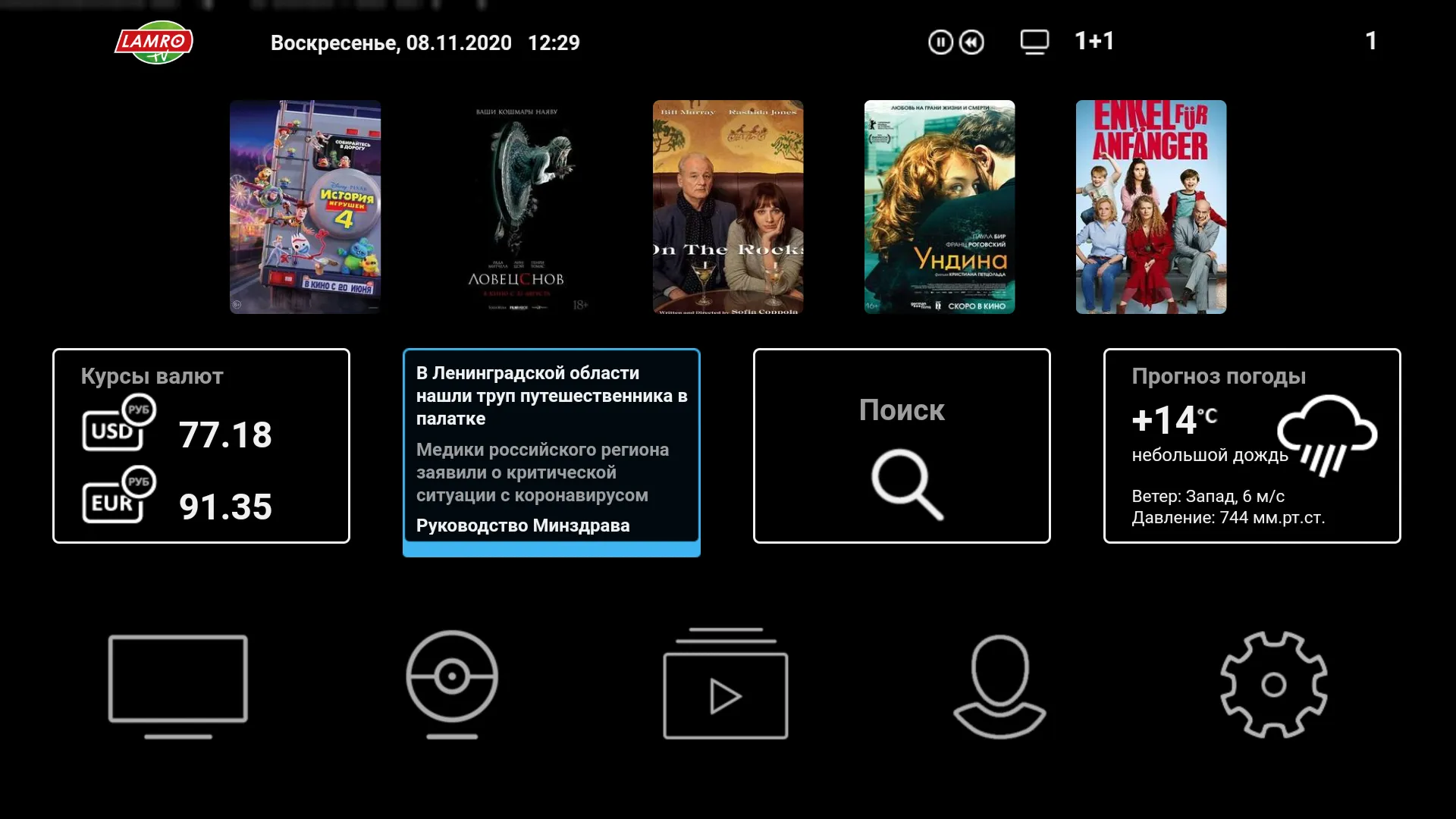1456x819 pixels.
Task: Click the USD to ruble icon
Action: point(119,423)
